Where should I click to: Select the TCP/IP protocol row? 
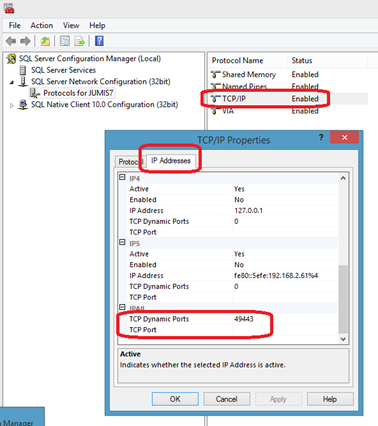click(289, 99)
